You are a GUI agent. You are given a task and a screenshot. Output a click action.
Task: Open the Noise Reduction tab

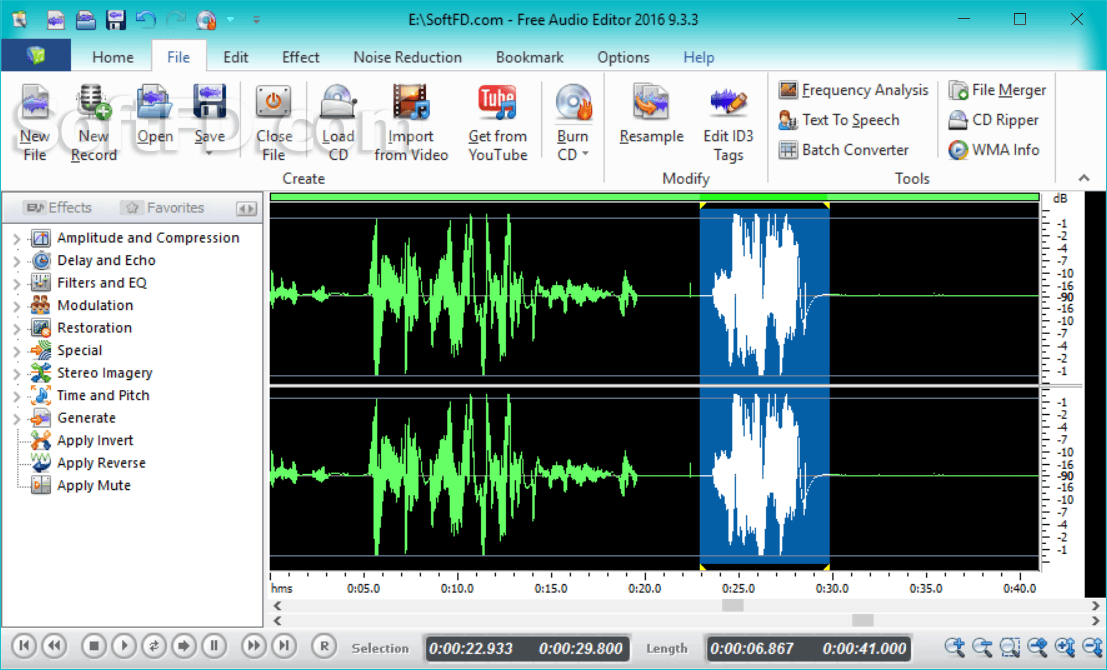(407, 57)
